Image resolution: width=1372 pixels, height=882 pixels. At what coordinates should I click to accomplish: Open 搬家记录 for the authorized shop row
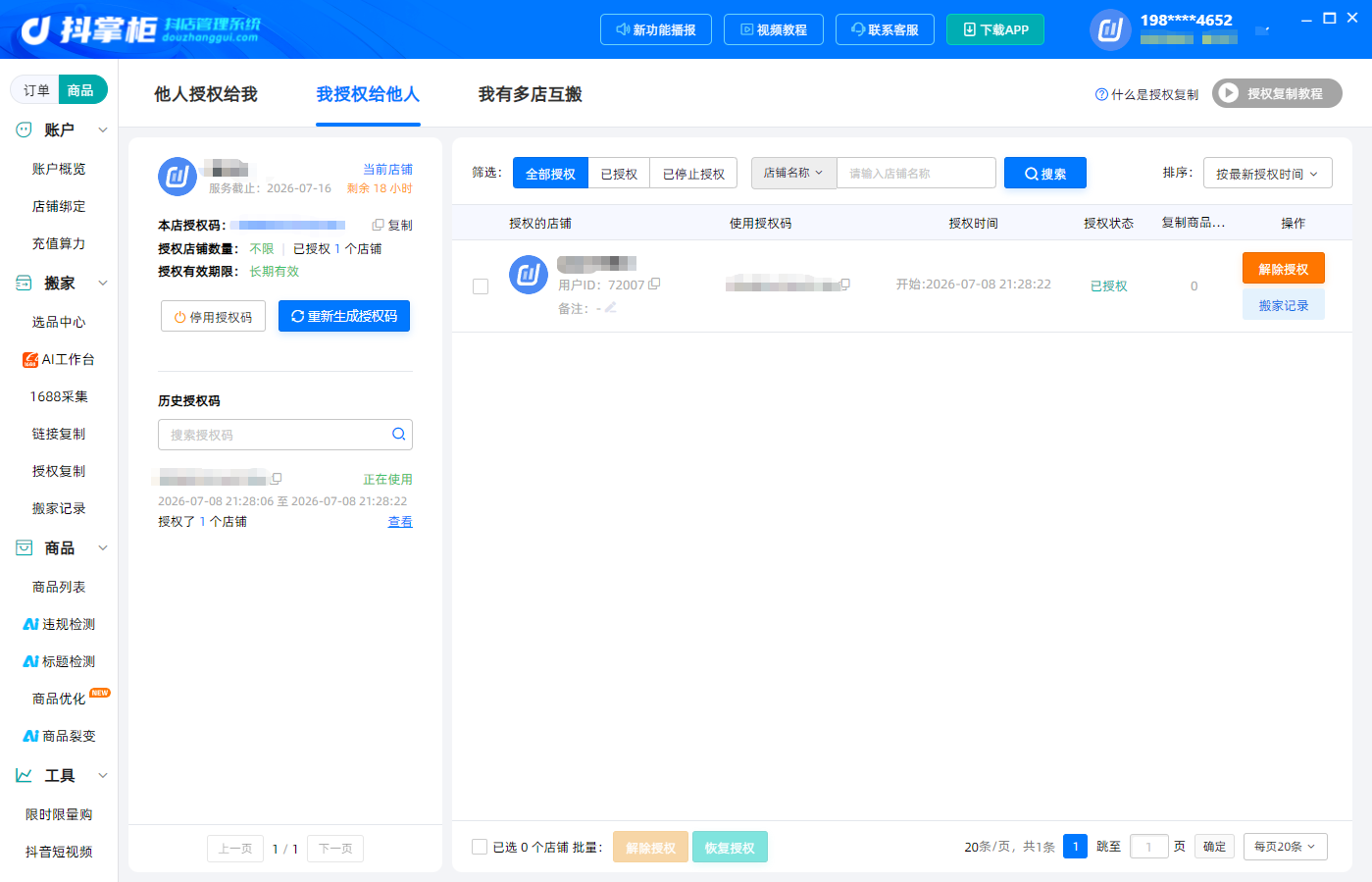1283,305
